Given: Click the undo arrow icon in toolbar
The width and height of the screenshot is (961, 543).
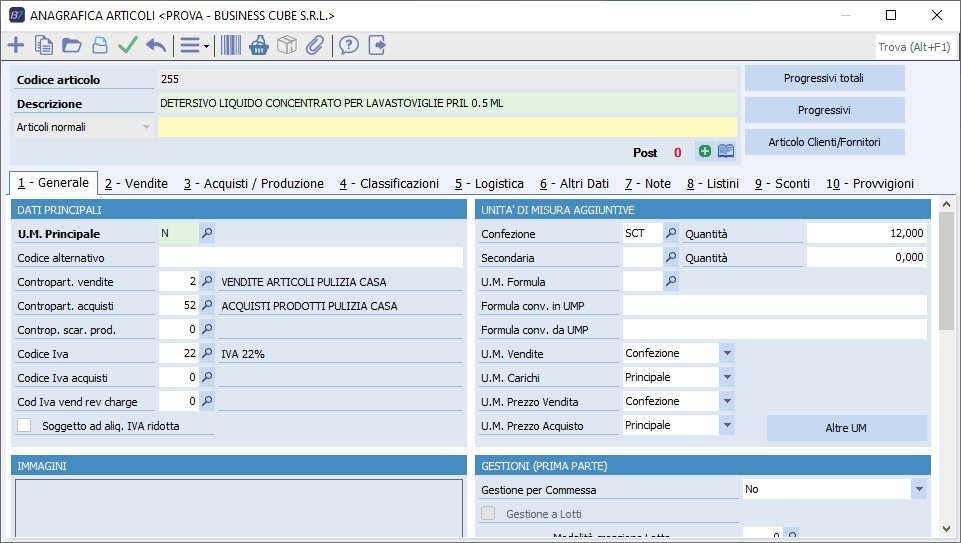Looking at the screenshot, I should coord(156,45).
